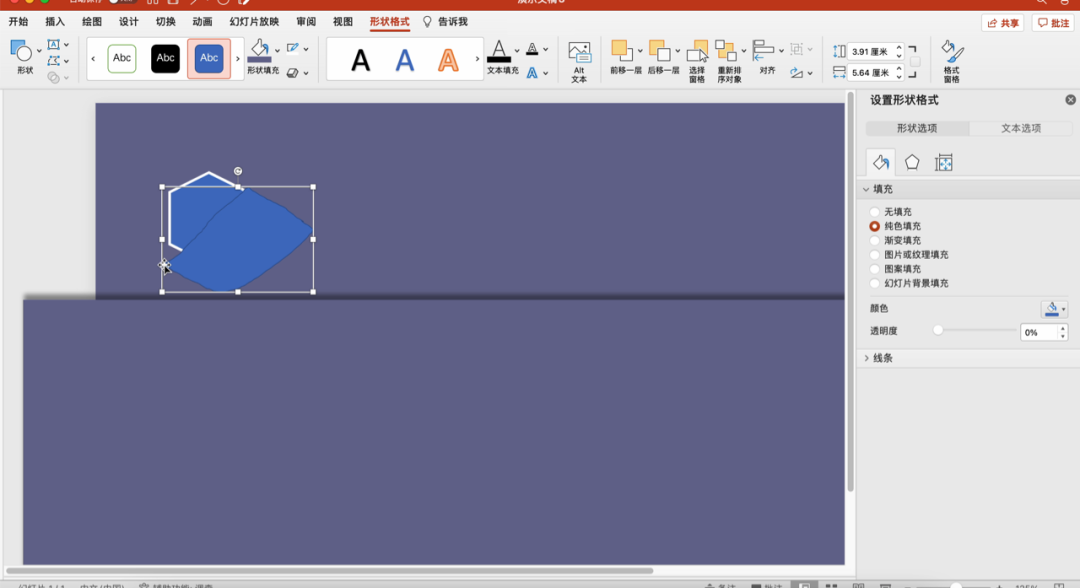Click 后移一层 send backward icon

658,52
